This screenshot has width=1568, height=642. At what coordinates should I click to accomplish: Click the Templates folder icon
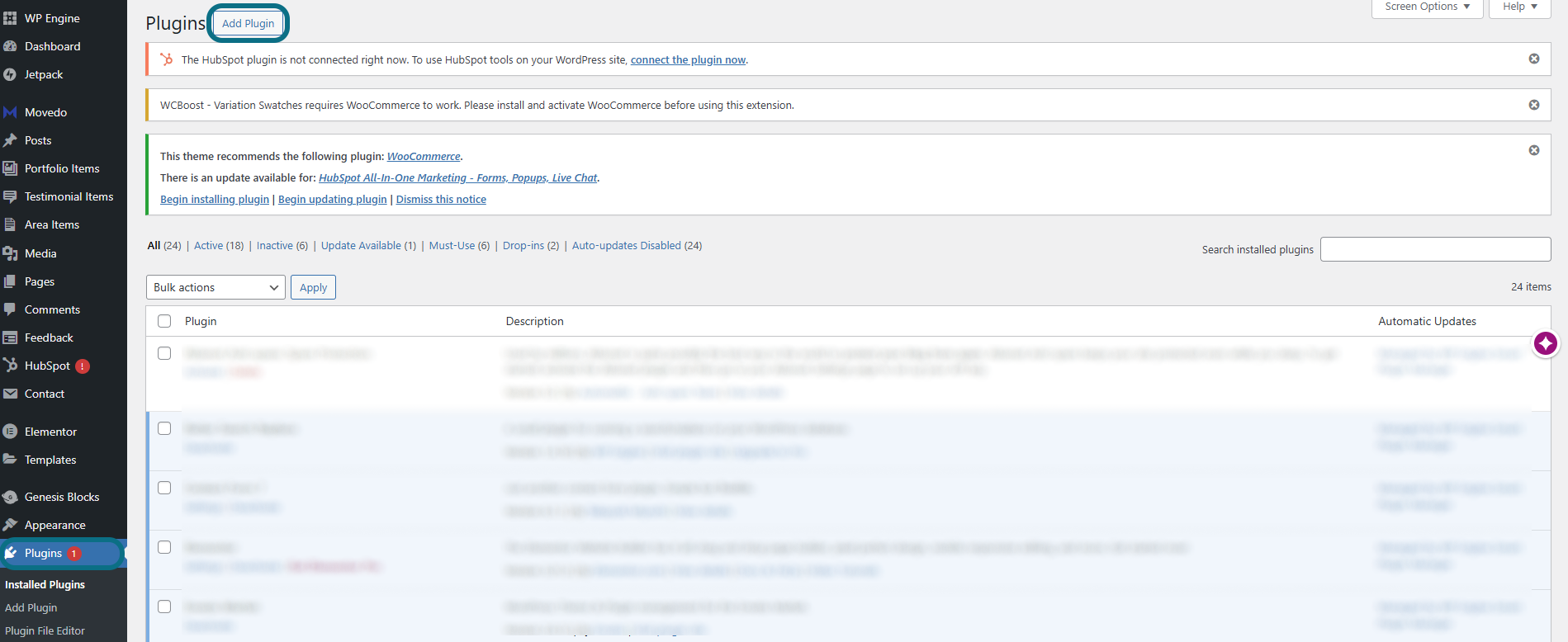point(10,460)
